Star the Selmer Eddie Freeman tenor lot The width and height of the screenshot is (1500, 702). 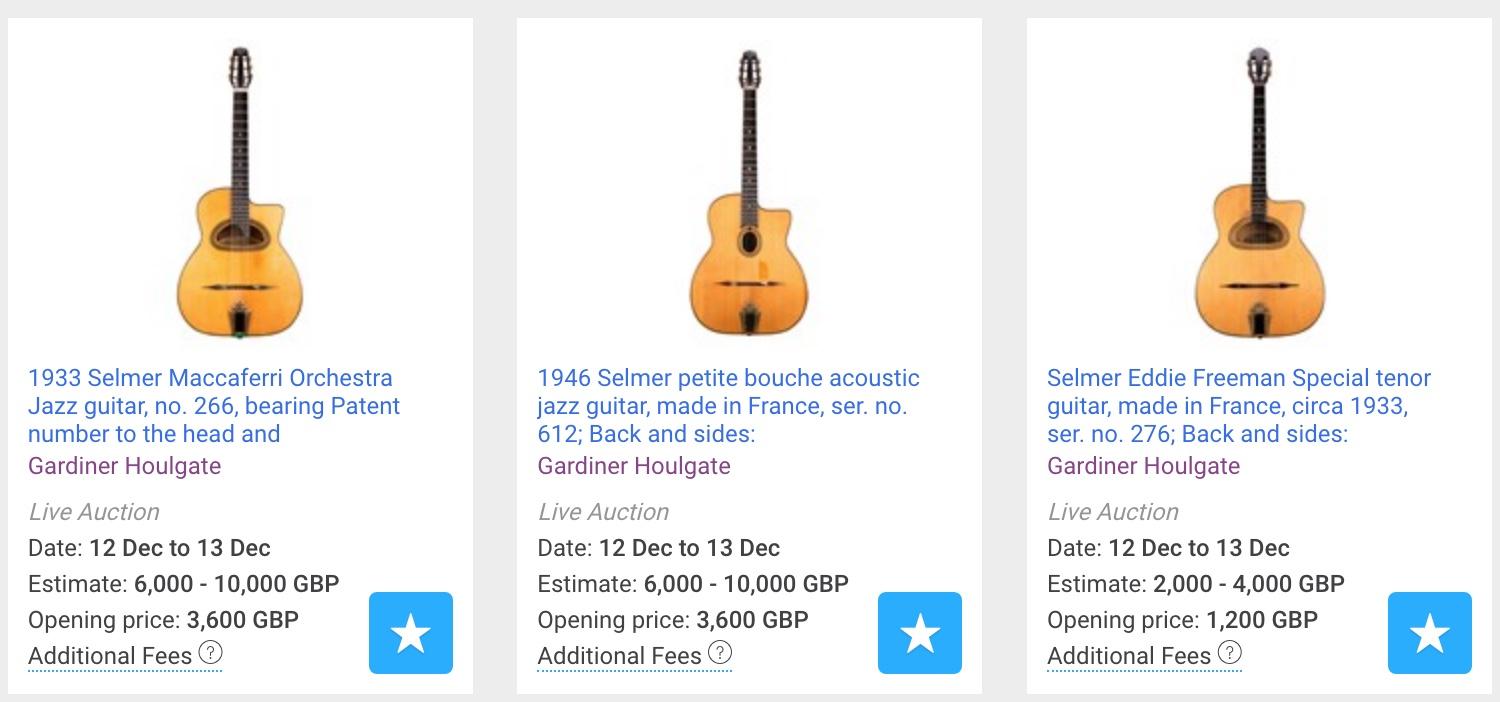click(x=1429, y=633)
